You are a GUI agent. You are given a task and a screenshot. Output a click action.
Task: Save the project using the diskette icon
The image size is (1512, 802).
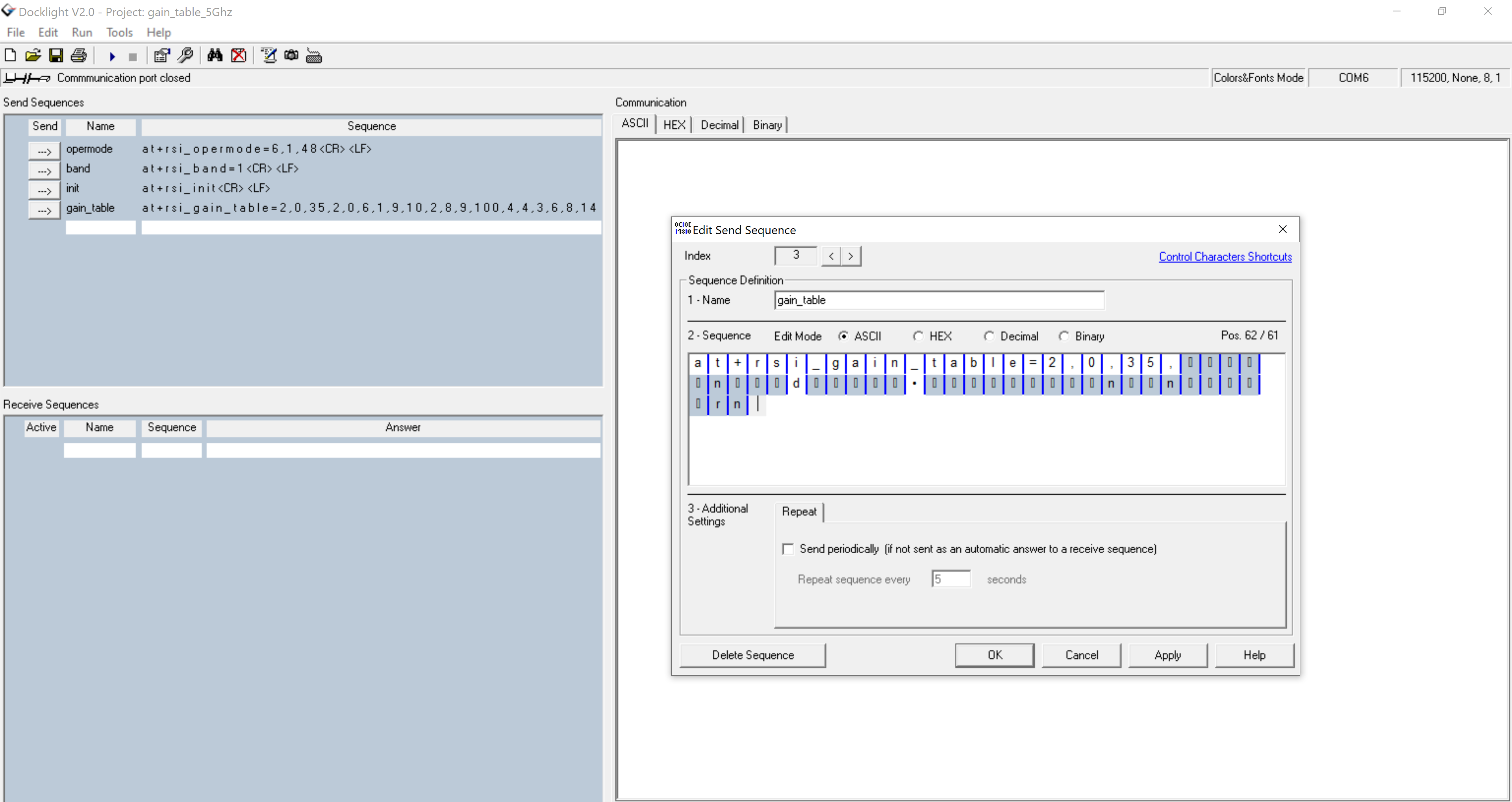point(56,55)
